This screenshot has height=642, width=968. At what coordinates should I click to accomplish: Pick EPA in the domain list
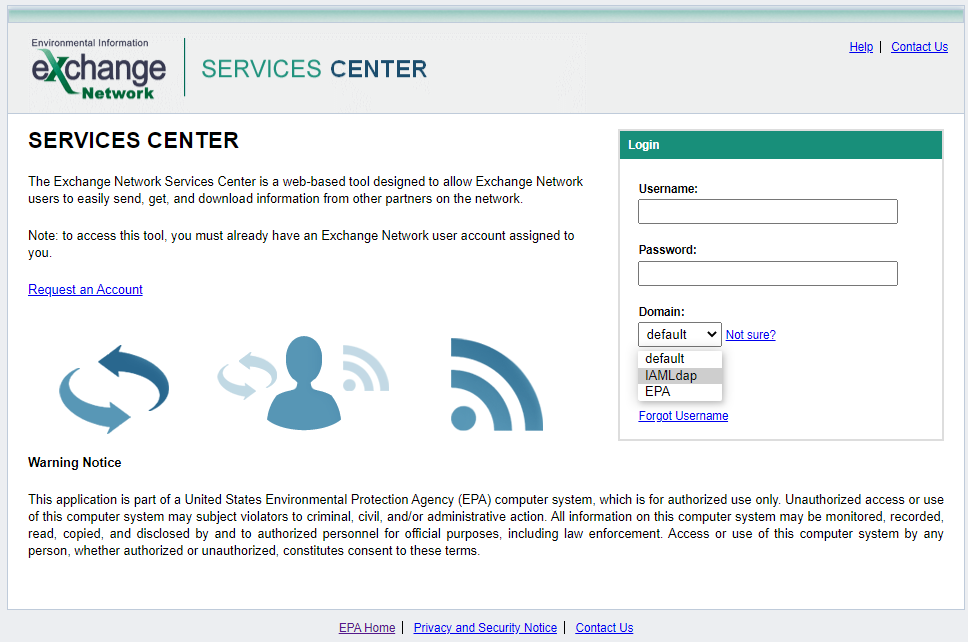click(x=680, y=391)
